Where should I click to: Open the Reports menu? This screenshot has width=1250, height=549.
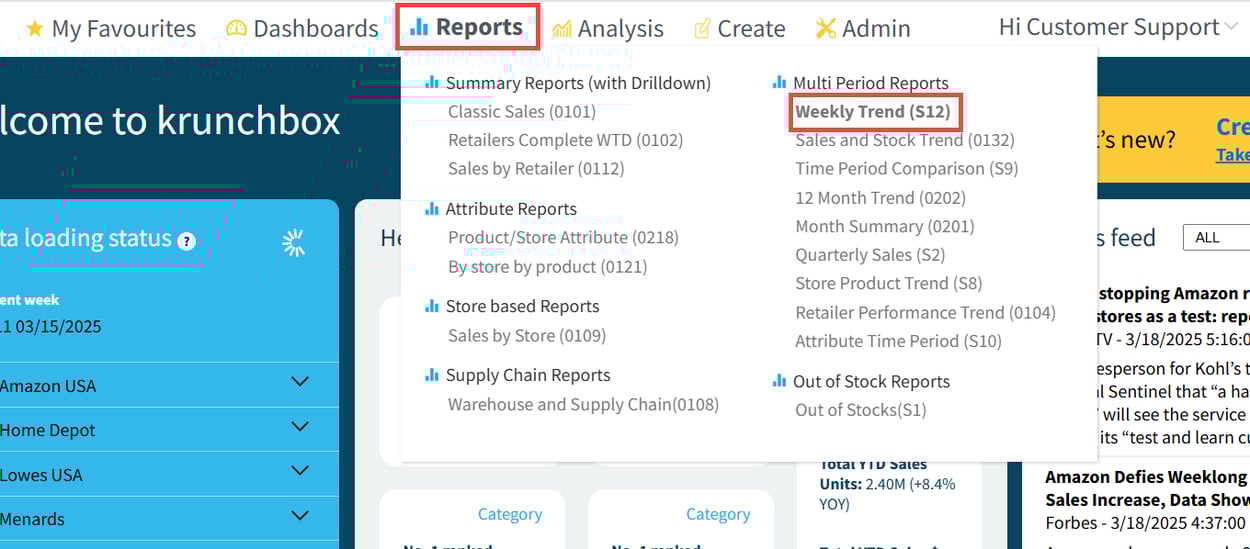tap(468, 28)
